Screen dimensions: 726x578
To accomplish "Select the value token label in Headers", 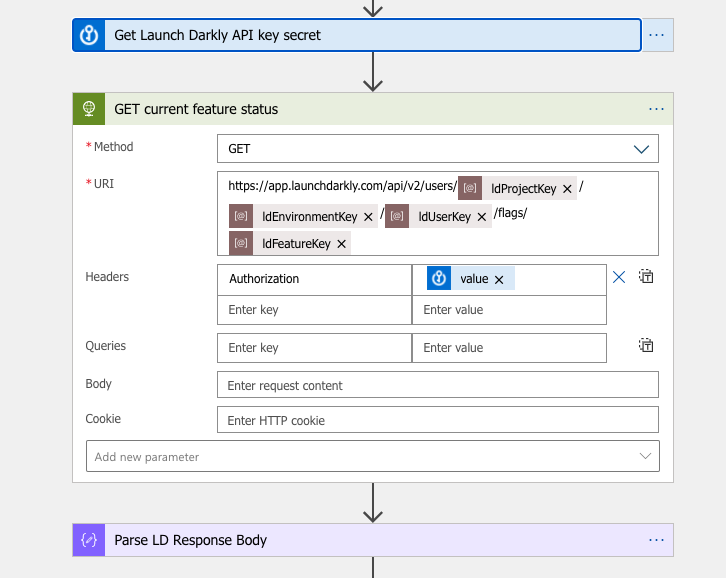I will pos(474,279).
